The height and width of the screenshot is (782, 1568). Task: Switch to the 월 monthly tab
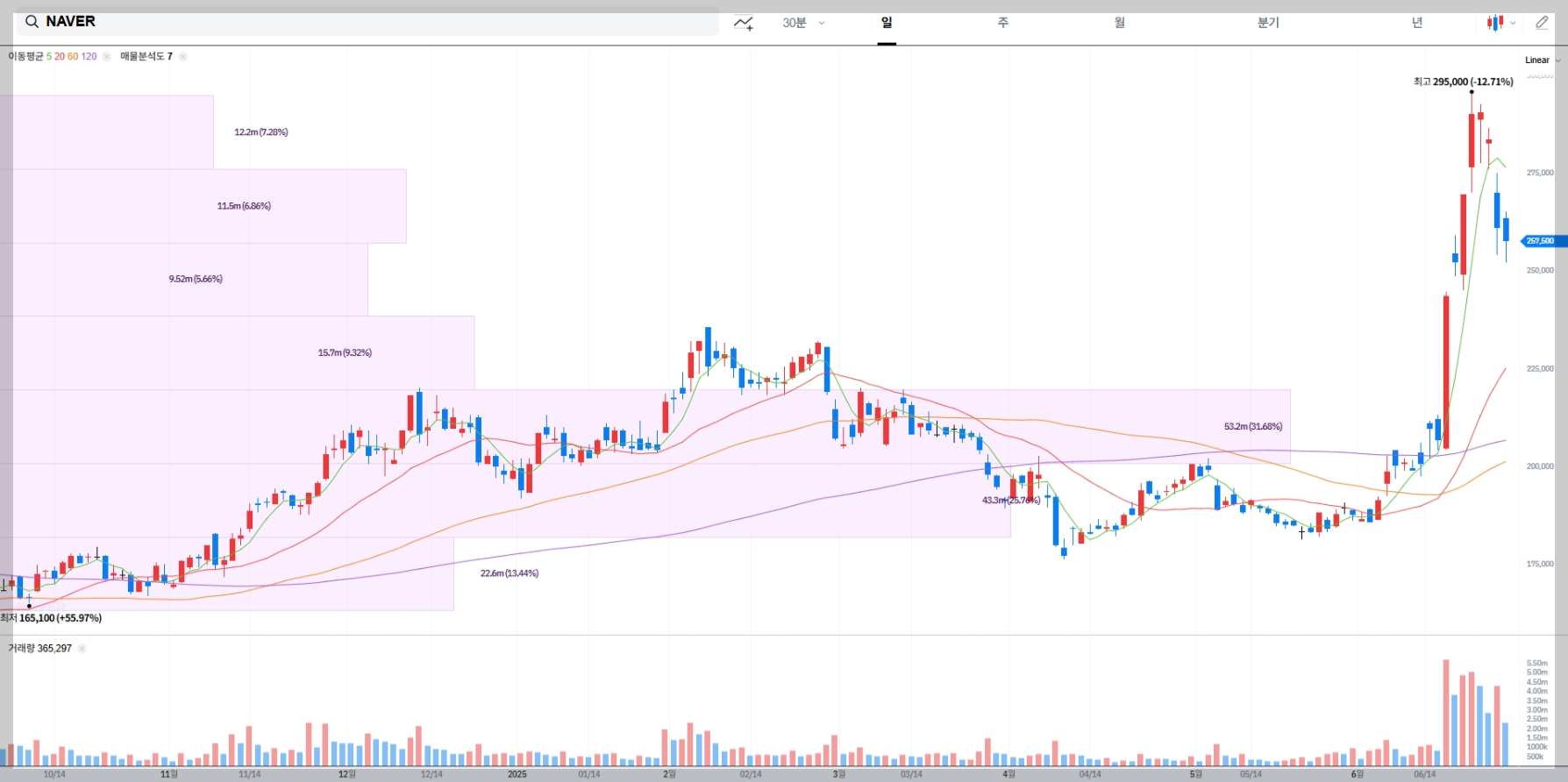(1120, 23)
